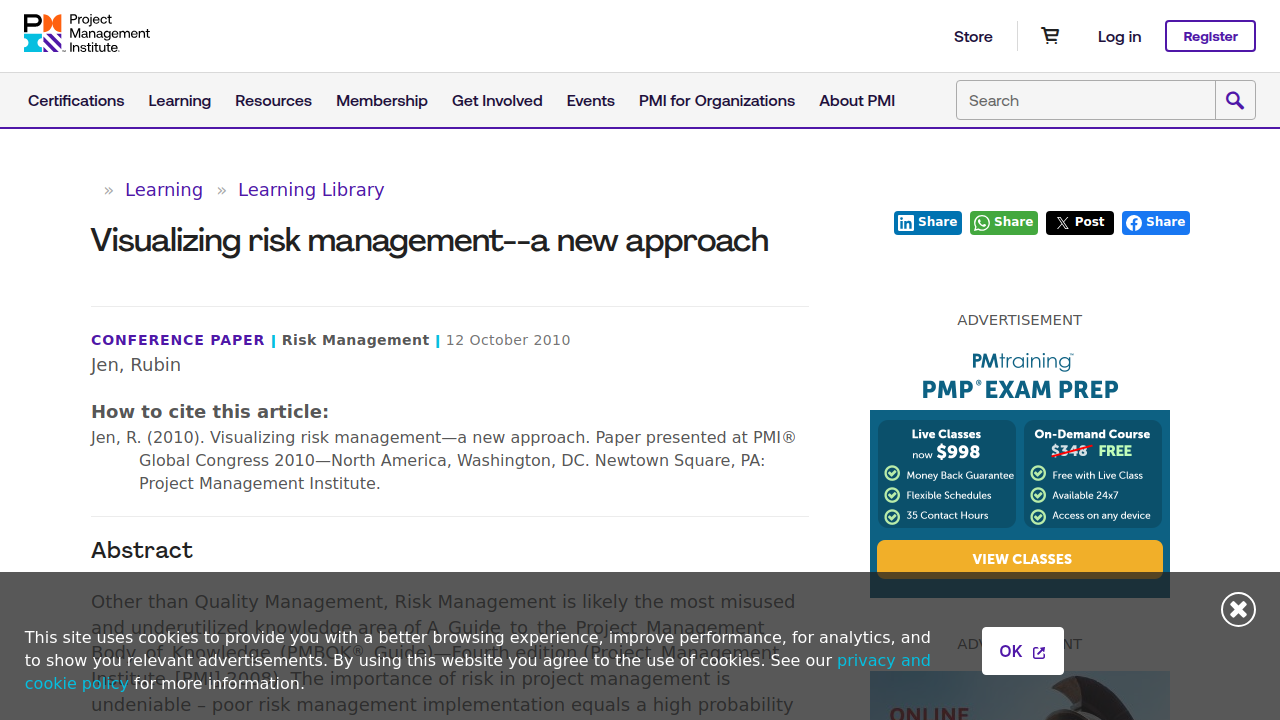
Task: Click the Abstract heading
Action: (x=142, y=551)
